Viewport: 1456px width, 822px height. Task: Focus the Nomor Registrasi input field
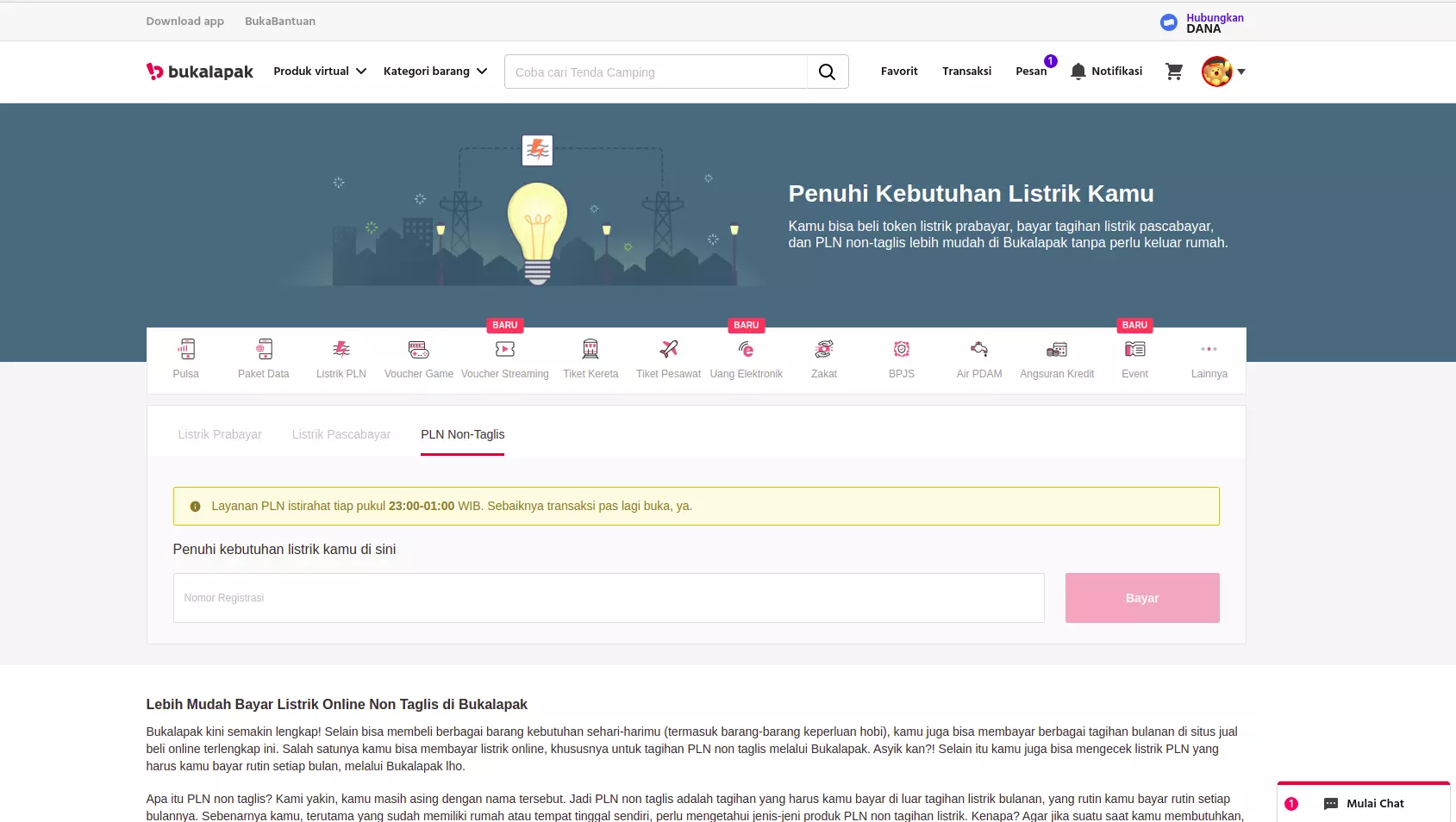pos(609,598)
